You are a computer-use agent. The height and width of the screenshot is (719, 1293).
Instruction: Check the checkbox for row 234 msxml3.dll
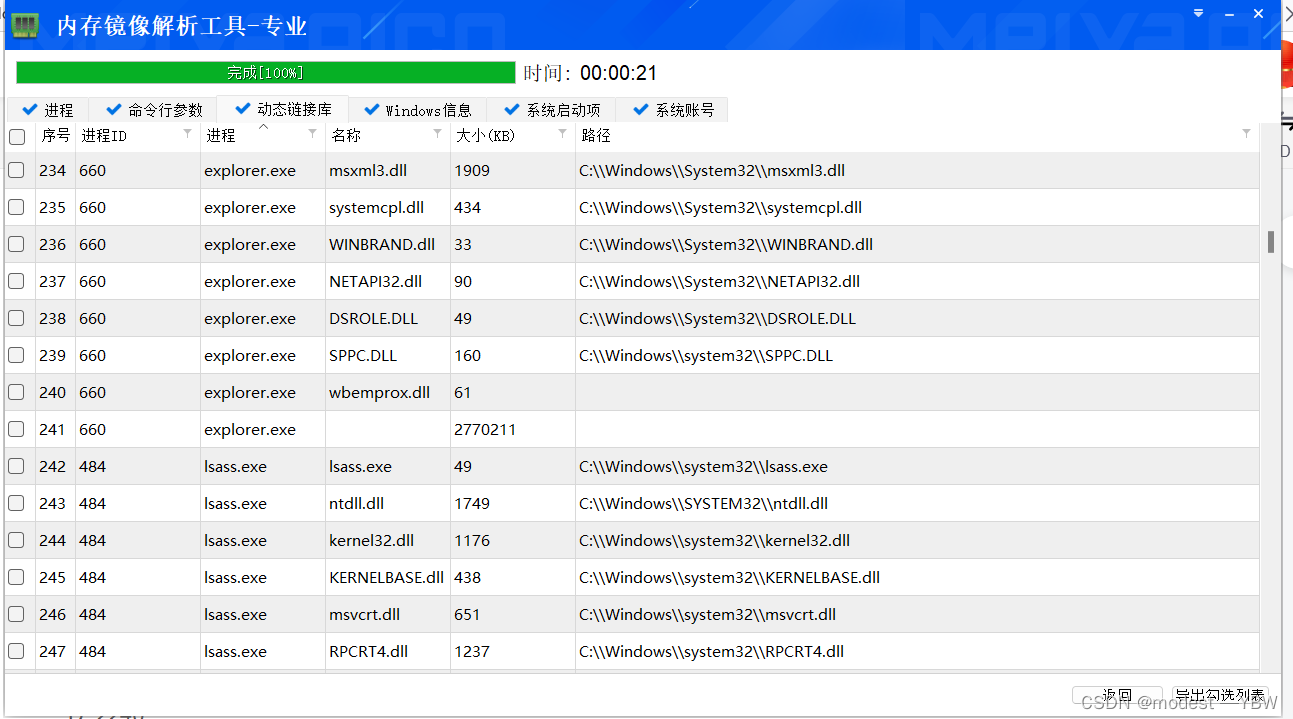click(16, 170)
